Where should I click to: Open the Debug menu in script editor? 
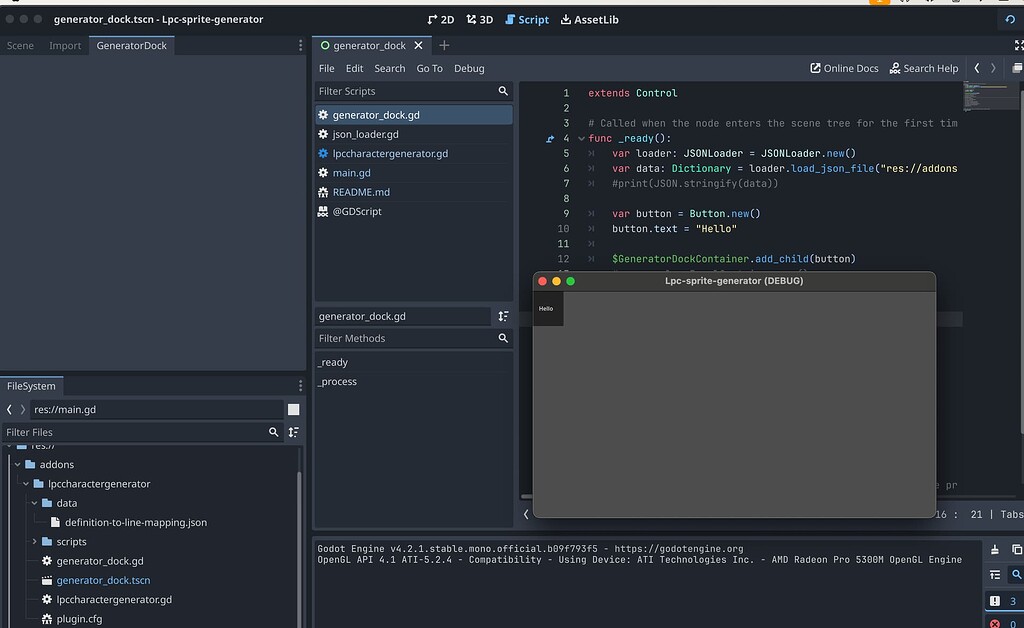(469, 68)
